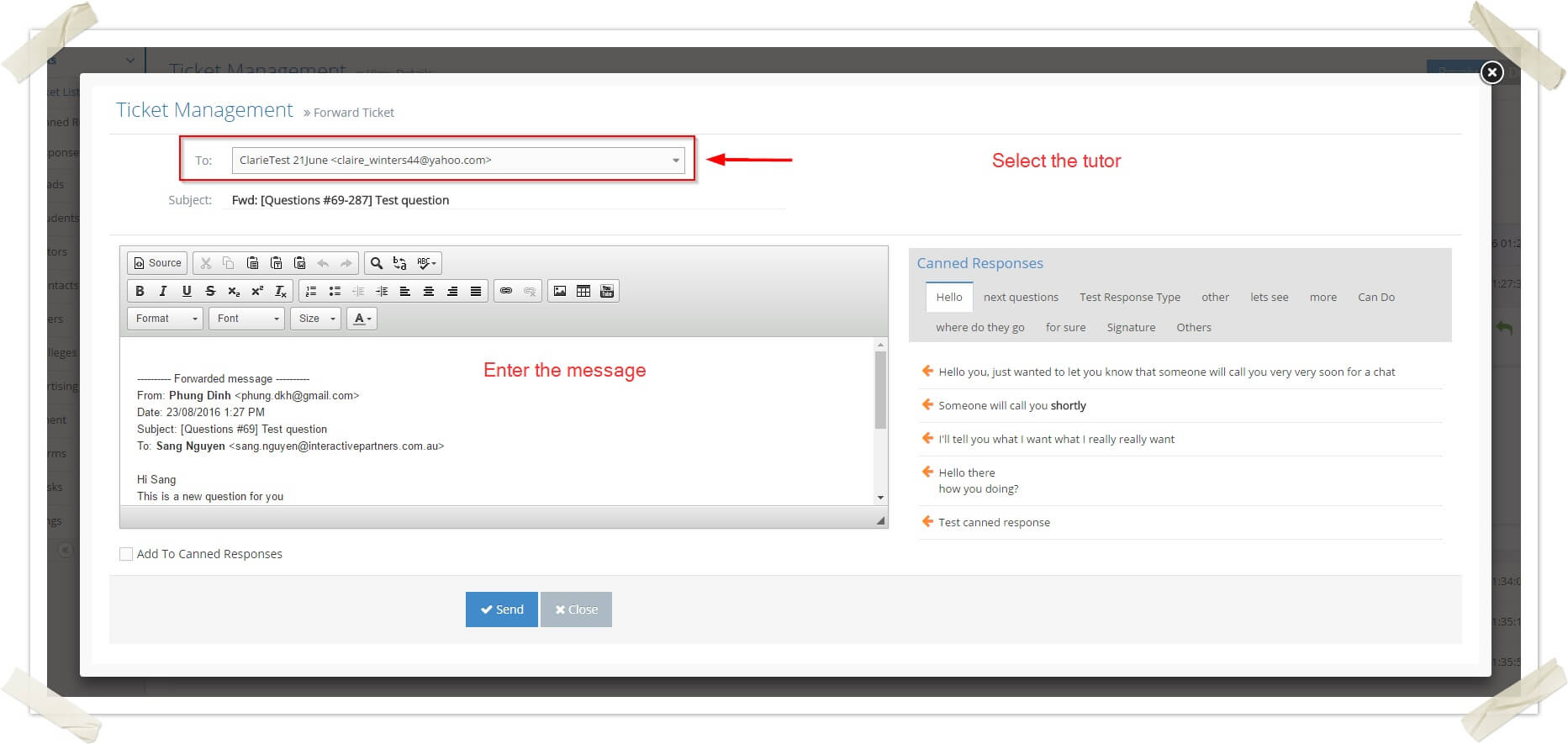Click the Decrease Indent icon
The width and height of the screenshot is (1568, 744).
coord(358,291)
